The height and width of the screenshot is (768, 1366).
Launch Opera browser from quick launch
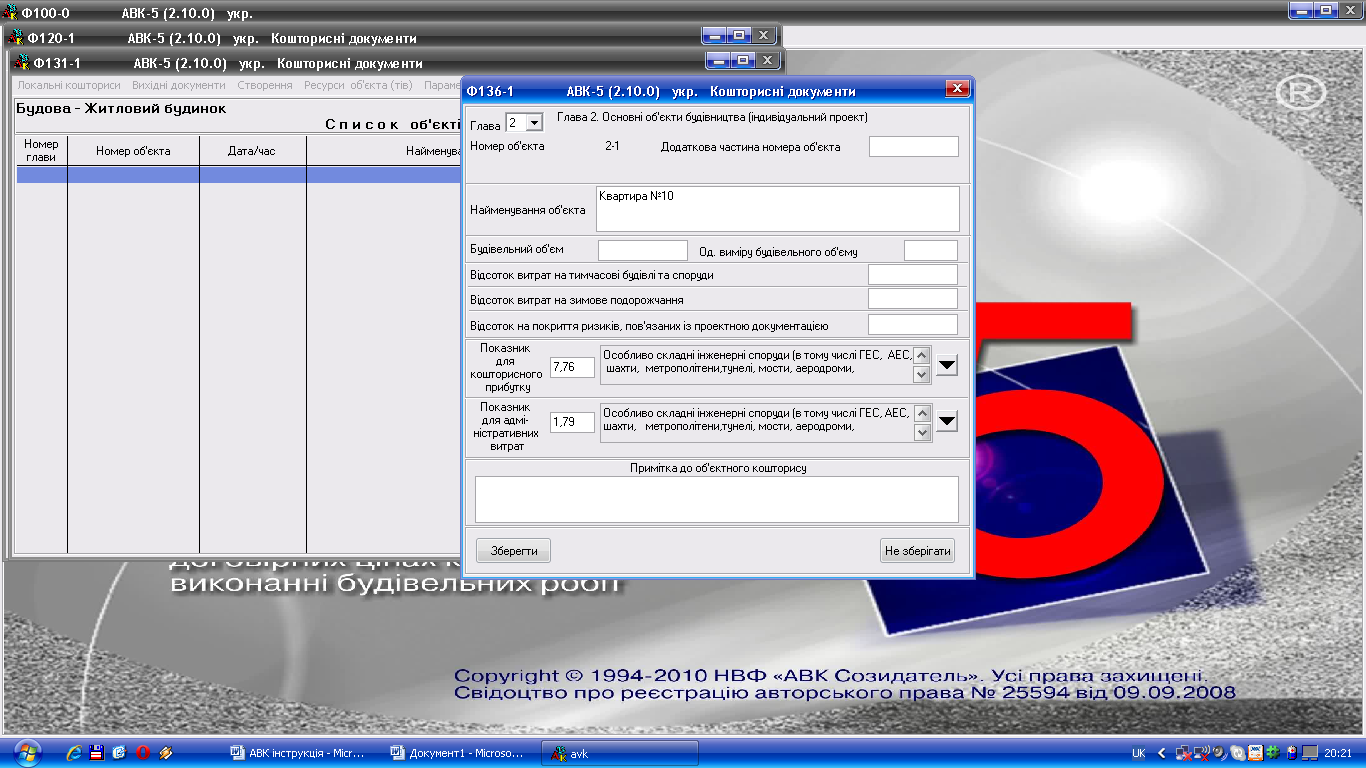(143, 752)
